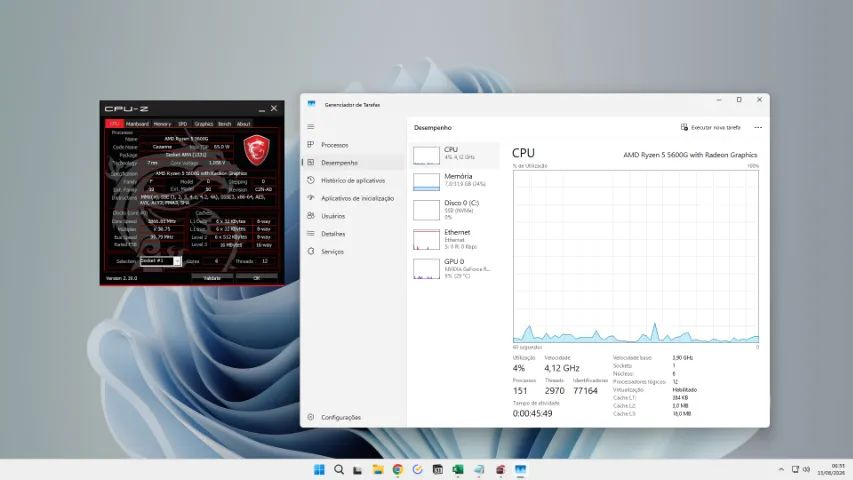Select the CPU performance thumbnail
This screenshot has height=480, width=853.
(454, 155)
